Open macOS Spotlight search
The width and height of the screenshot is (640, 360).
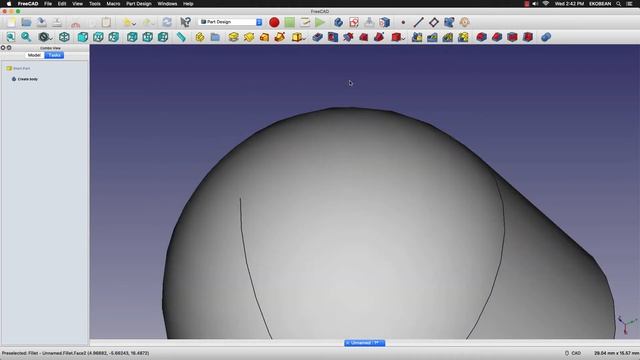tap(618, 4)
